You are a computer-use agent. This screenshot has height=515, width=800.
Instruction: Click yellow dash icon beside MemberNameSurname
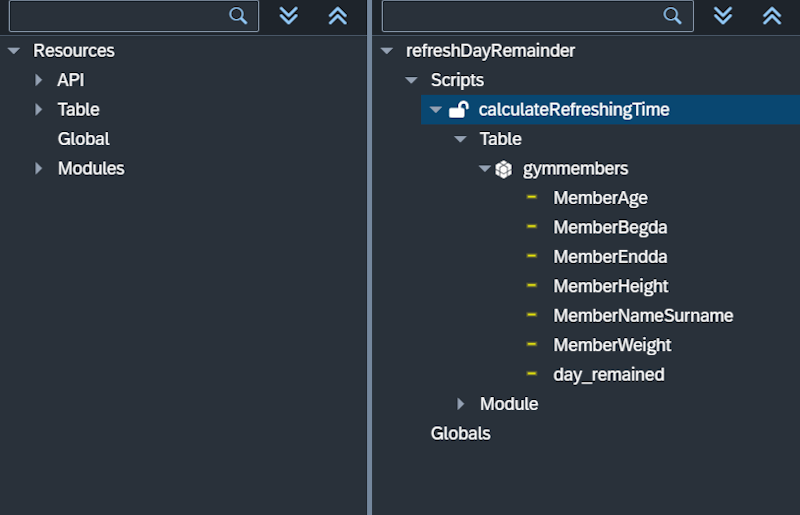(532, 315)
